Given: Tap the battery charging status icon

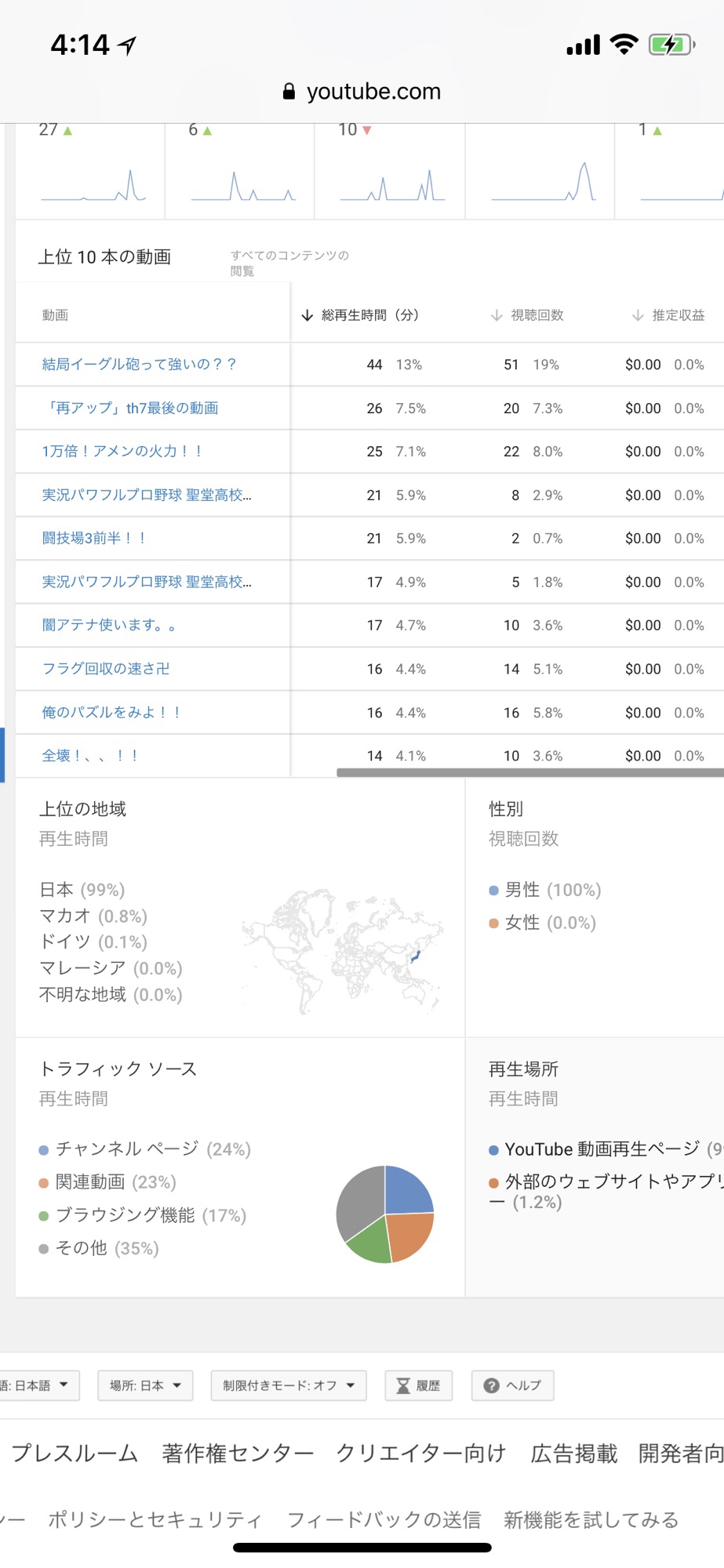Looking at the screenshot, I should (x=672, y=45).
